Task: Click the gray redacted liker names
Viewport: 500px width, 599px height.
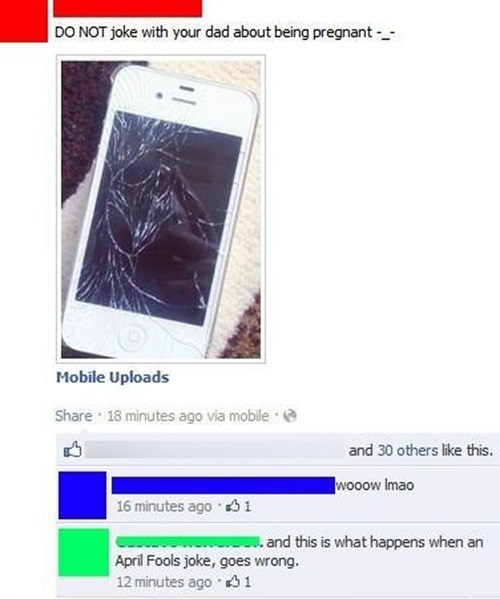Action: click(x=214, y=450)
